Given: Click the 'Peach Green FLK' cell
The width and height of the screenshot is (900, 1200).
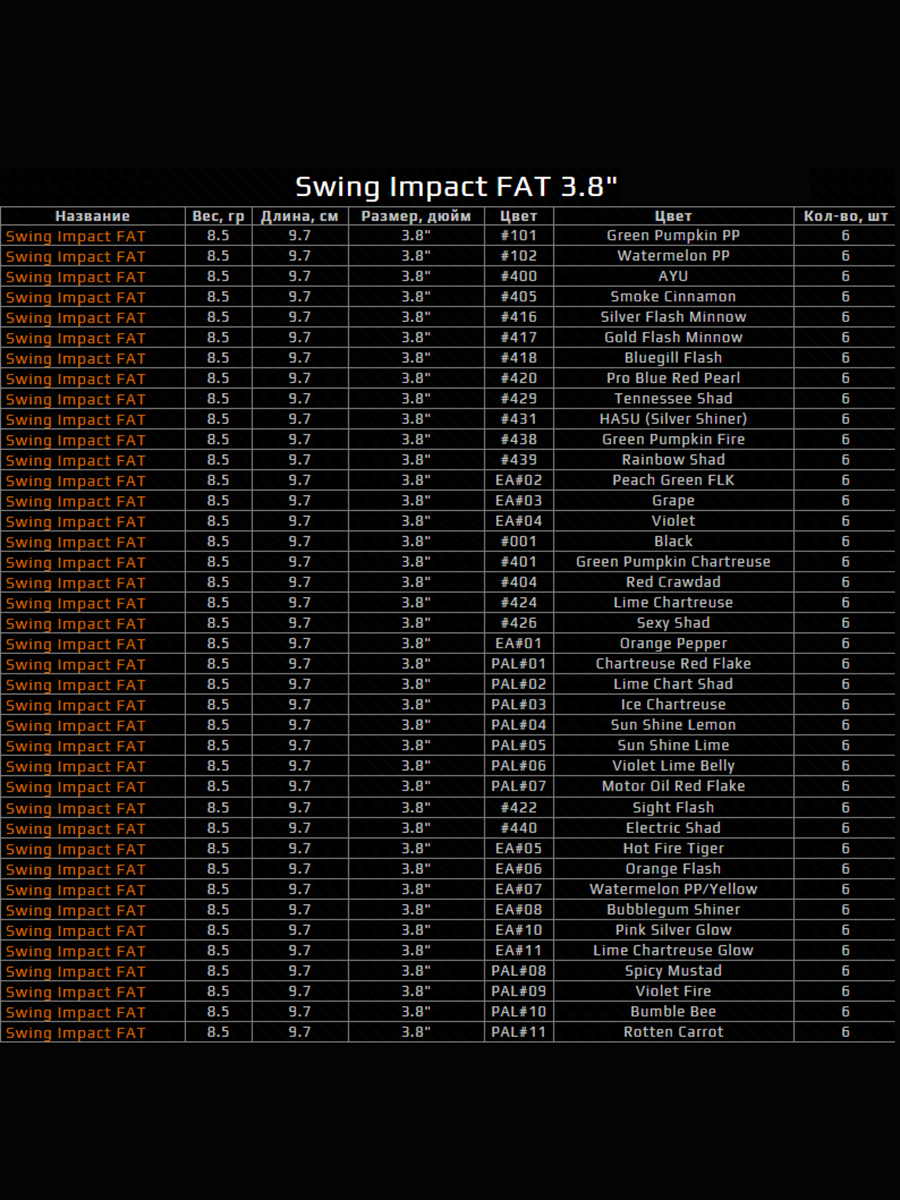Looking at the screenshot, I should 674,481.
